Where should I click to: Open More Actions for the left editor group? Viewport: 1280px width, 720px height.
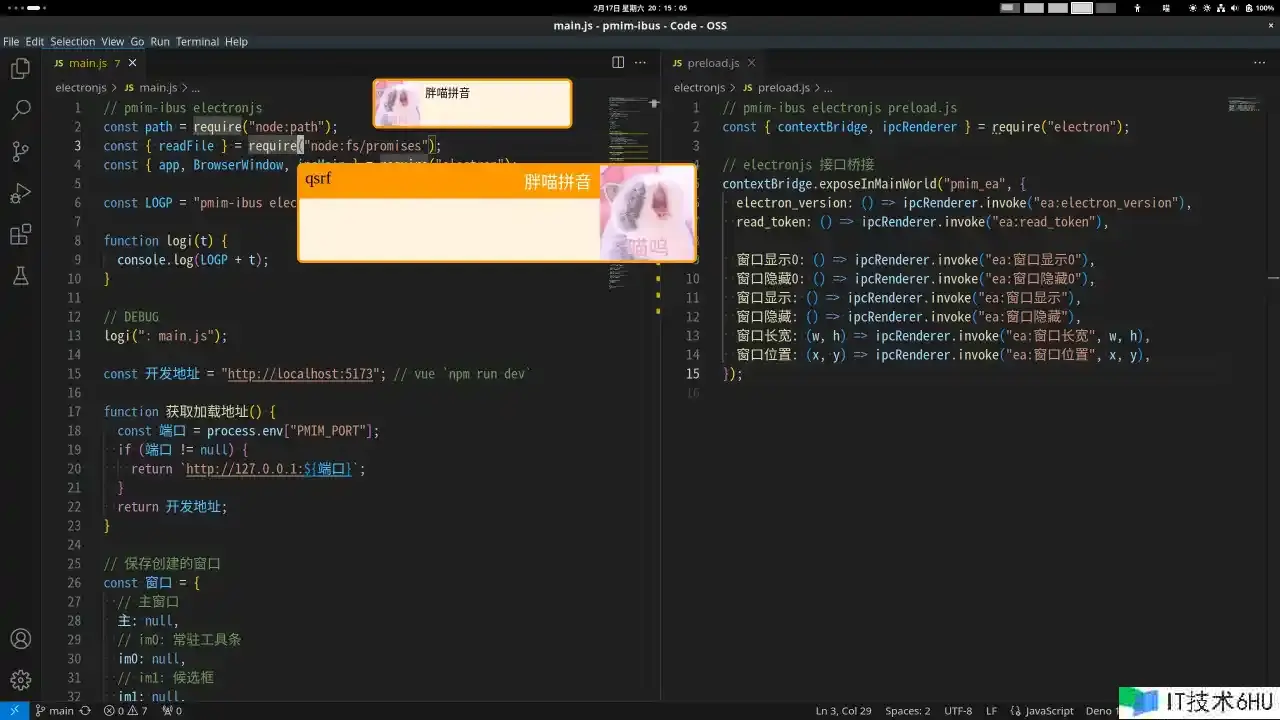(641, 62)
